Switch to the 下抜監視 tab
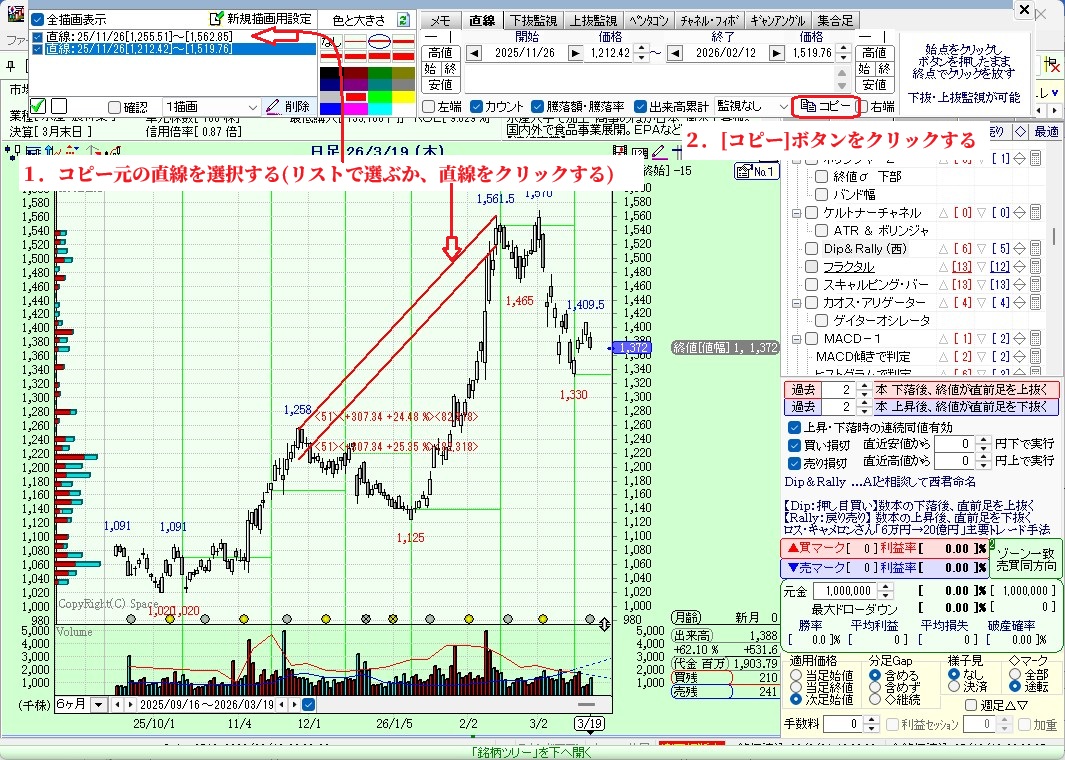The image size is (1065, 760). point(533,20)
